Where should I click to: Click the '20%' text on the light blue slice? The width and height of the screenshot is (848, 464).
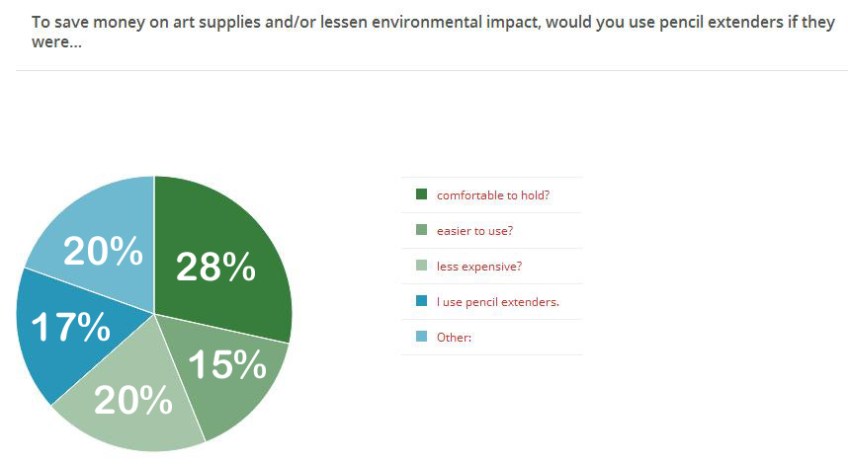103,252
